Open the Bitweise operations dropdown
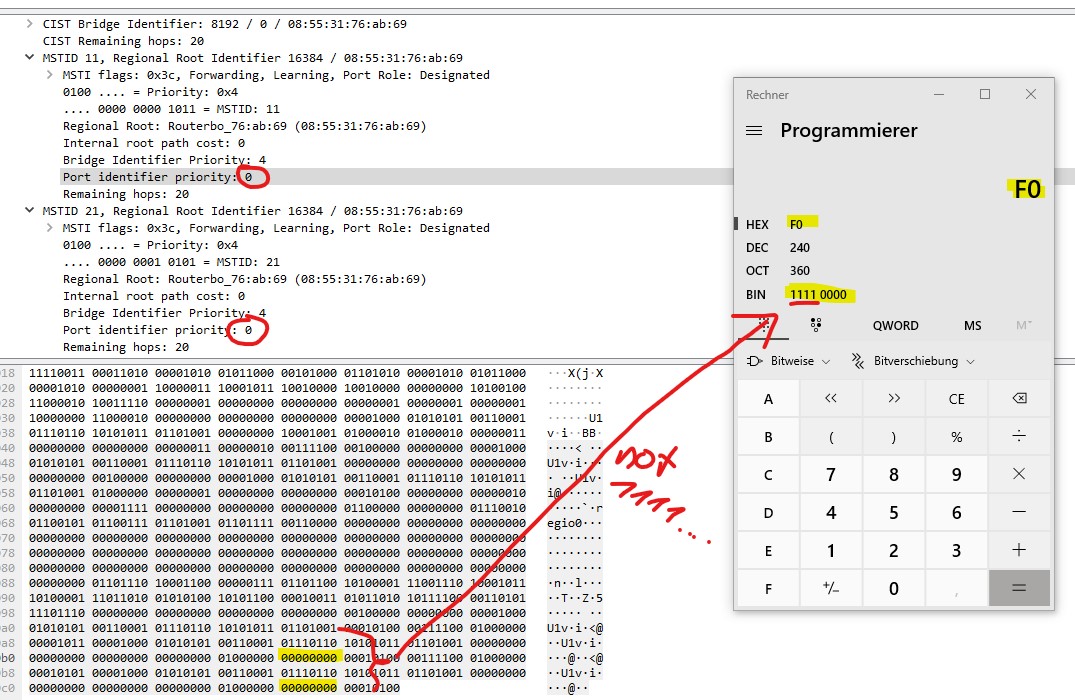 (x=788, y=361)
